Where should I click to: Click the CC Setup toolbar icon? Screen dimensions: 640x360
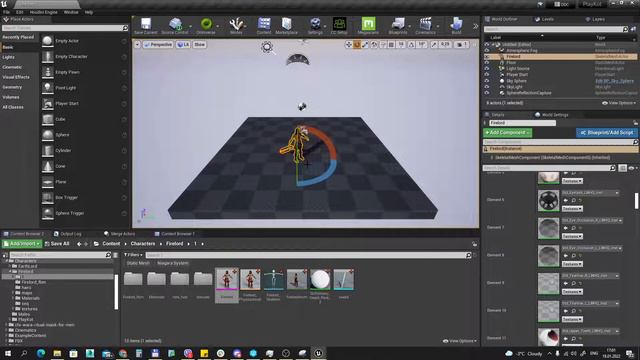(339, 25)
